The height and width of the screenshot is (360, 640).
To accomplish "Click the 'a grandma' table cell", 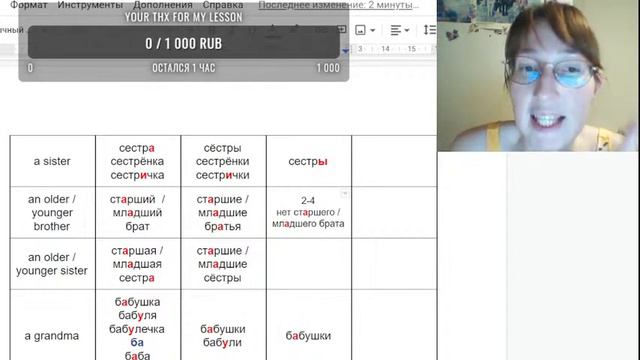I will [52, 325].
